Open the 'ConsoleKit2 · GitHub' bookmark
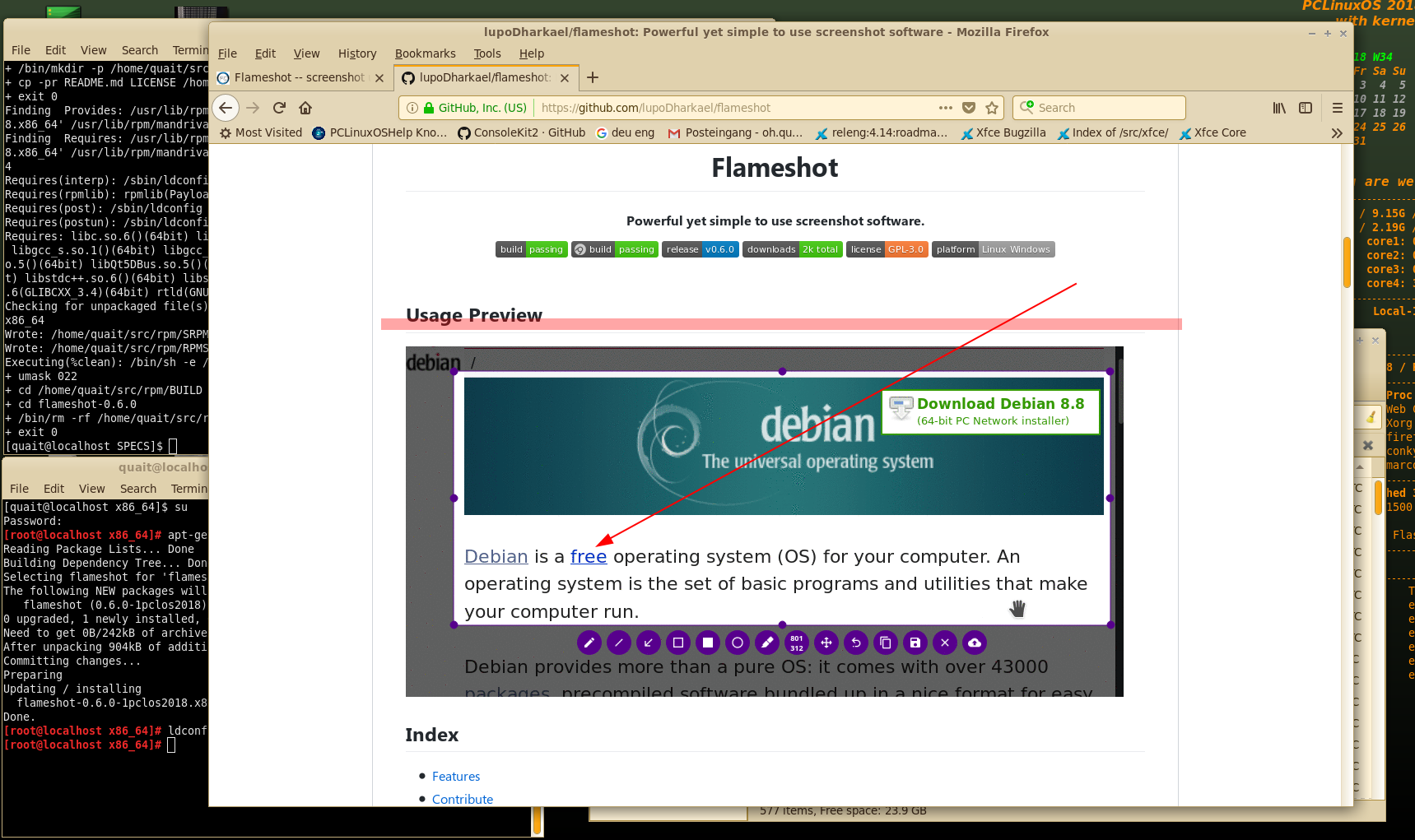1415x840 pixels. (x=521, y=132)
